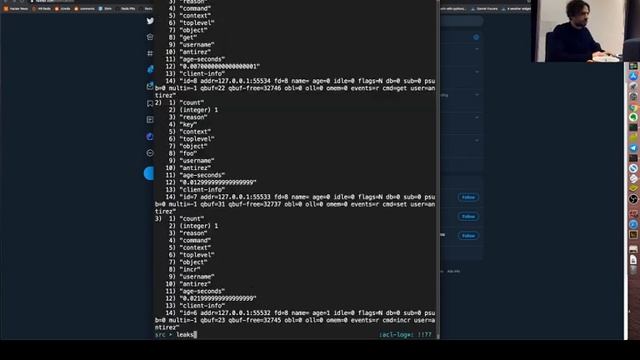Click client-info line starting "id=7 addr=127.0.0.1:55533"
This screenshot has width=640, height=360.
[x=295, y=204]
